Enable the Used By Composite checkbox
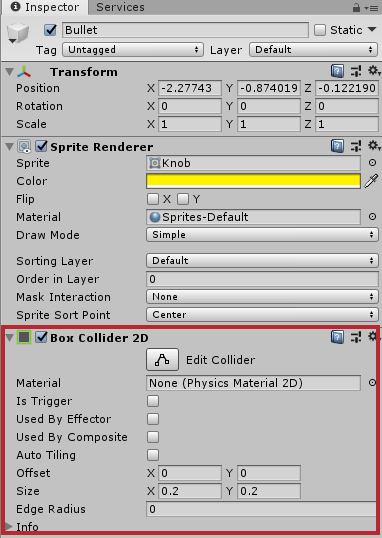 tap(153, 437)
